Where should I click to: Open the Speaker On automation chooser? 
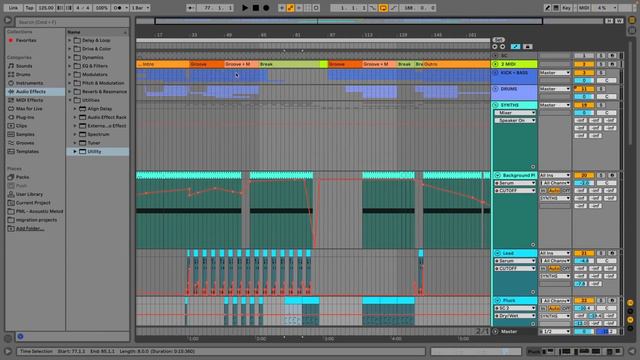(x=515, y=121)
